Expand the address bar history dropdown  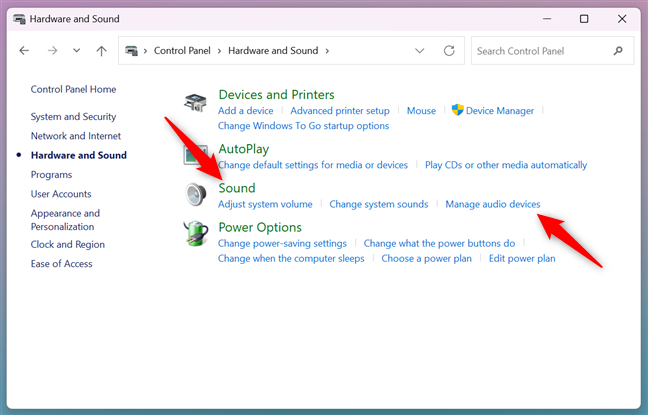coord(419,51)
